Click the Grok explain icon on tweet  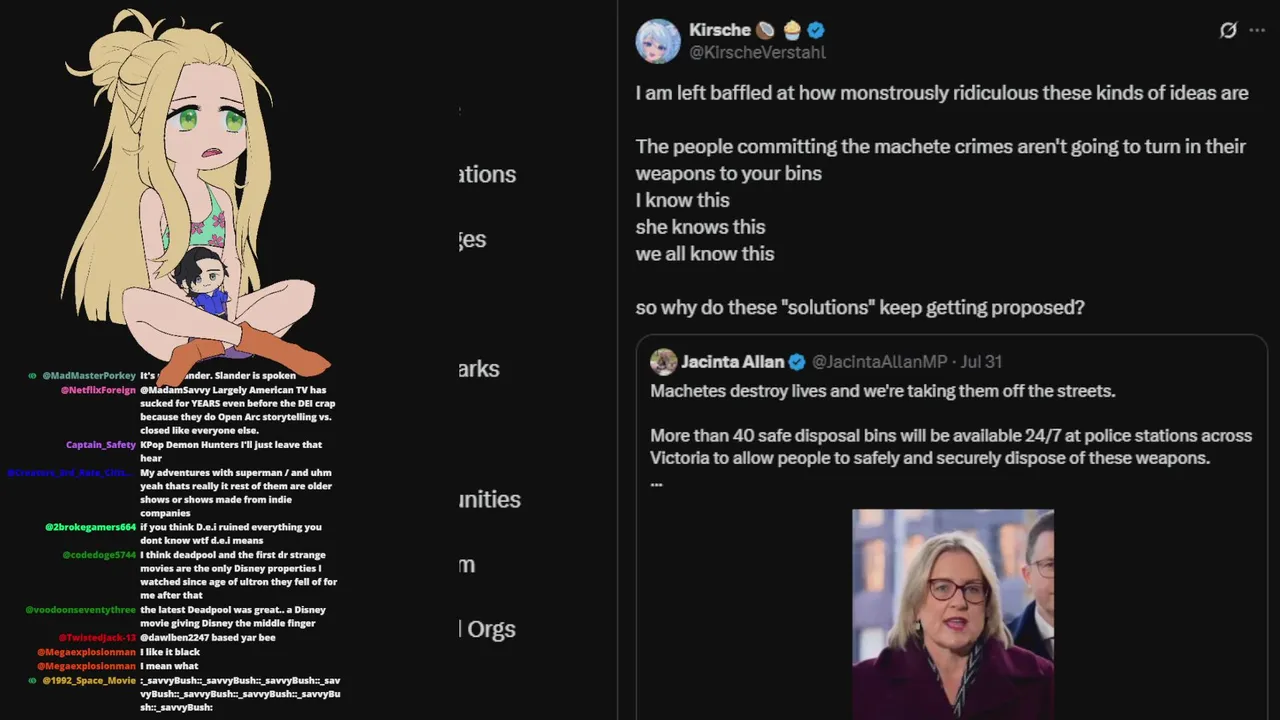pos(1228,30)
